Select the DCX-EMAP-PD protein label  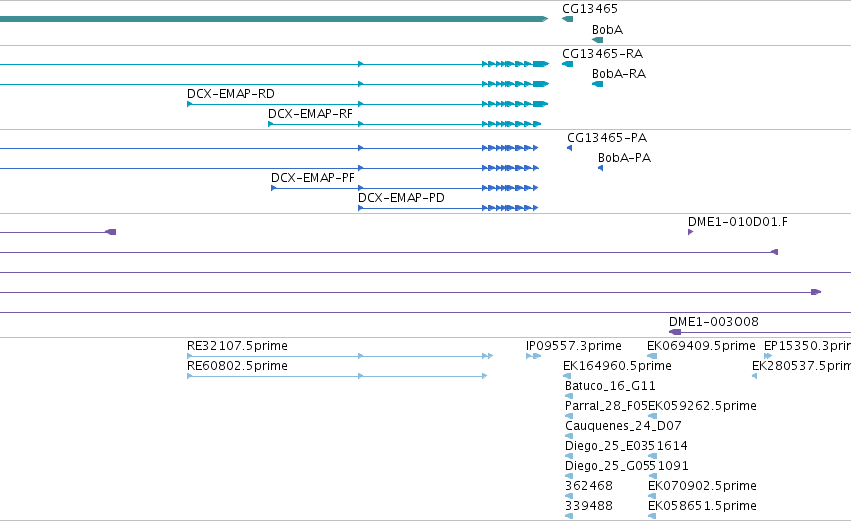coord(401,198)
